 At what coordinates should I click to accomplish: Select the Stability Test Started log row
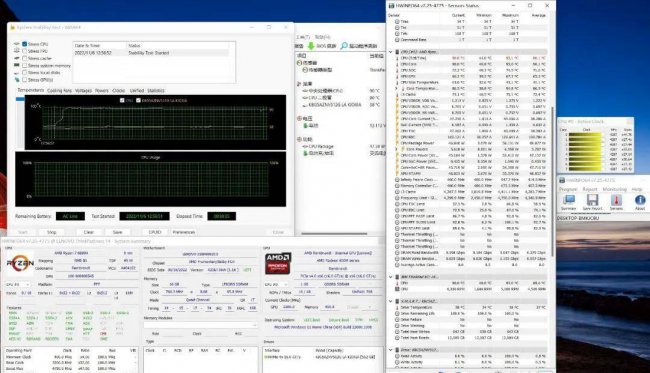coord(151,53)
